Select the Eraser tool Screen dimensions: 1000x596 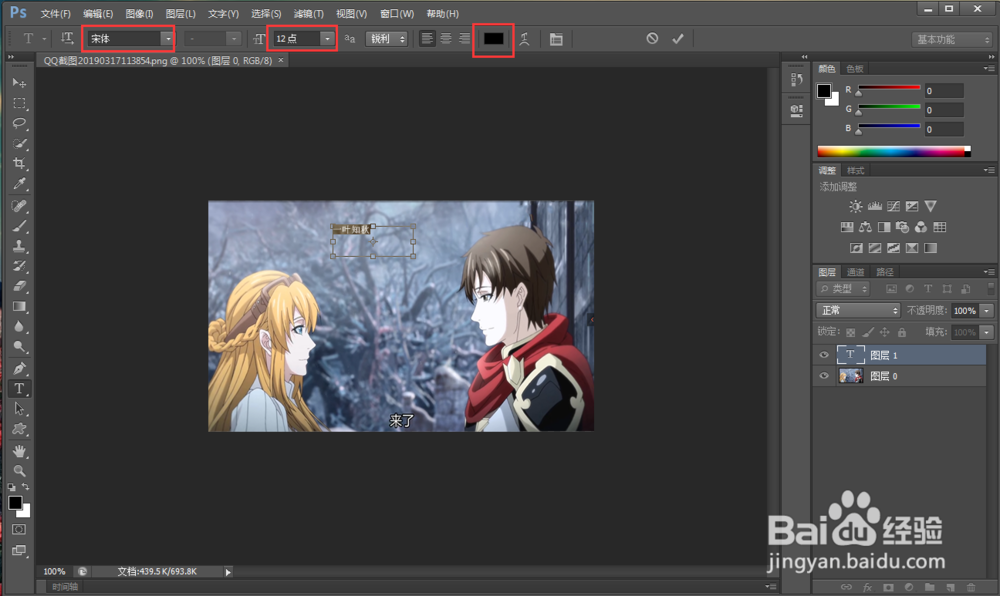pos(19,286)
